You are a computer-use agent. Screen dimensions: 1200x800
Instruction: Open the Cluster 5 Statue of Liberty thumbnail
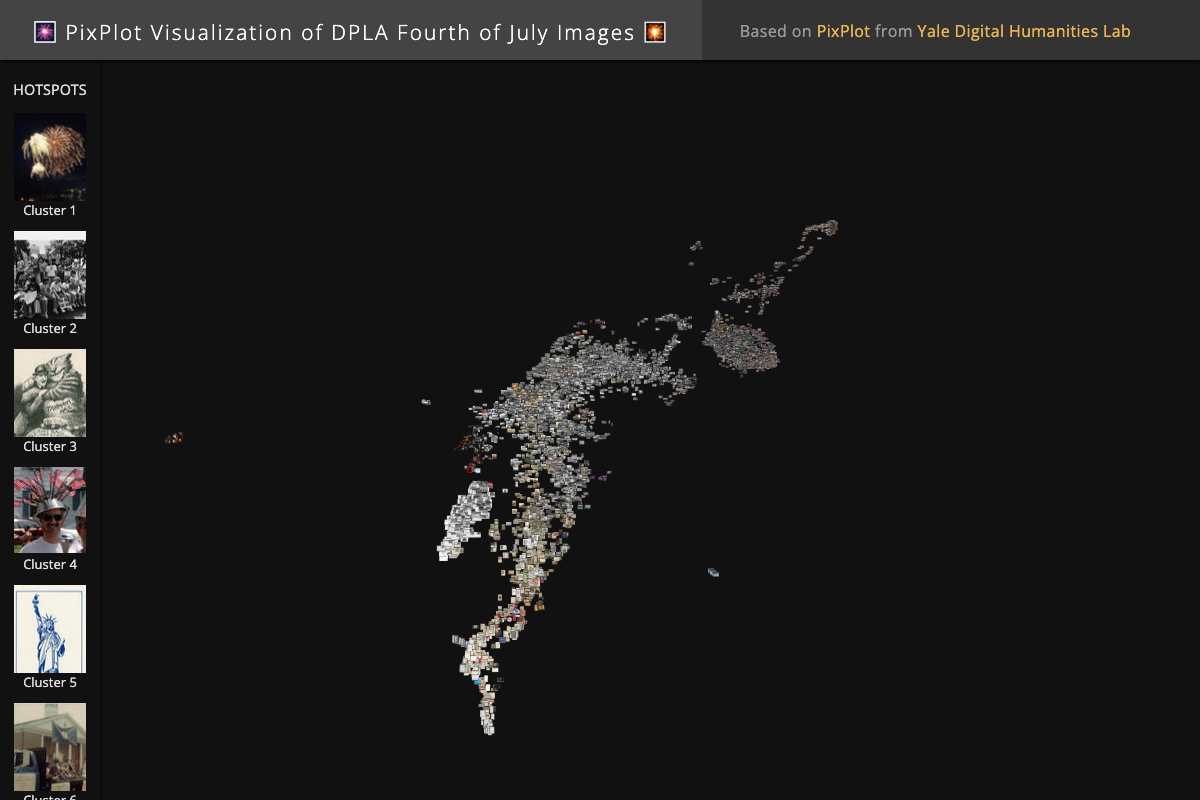50,629
